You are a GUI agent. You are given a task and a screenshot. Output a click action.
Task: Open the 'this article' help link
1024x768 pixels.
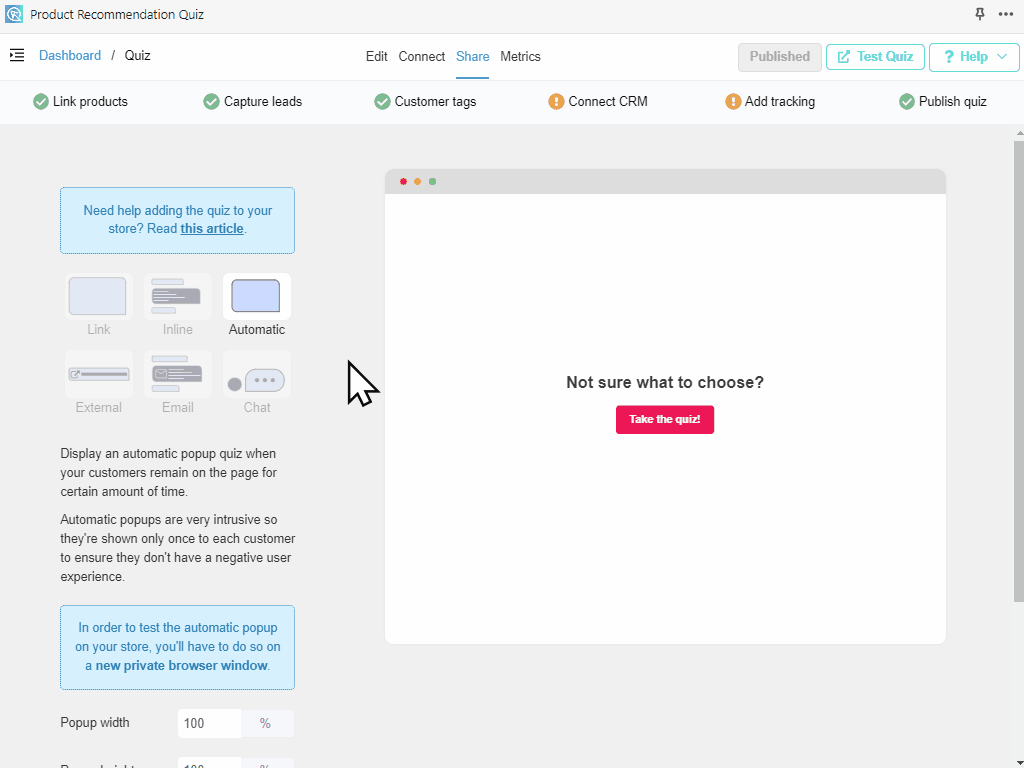(212, 229)
